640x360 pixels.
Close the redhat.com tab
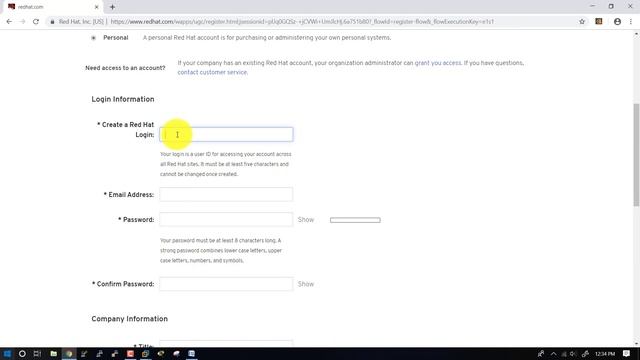tap(96, 7)
